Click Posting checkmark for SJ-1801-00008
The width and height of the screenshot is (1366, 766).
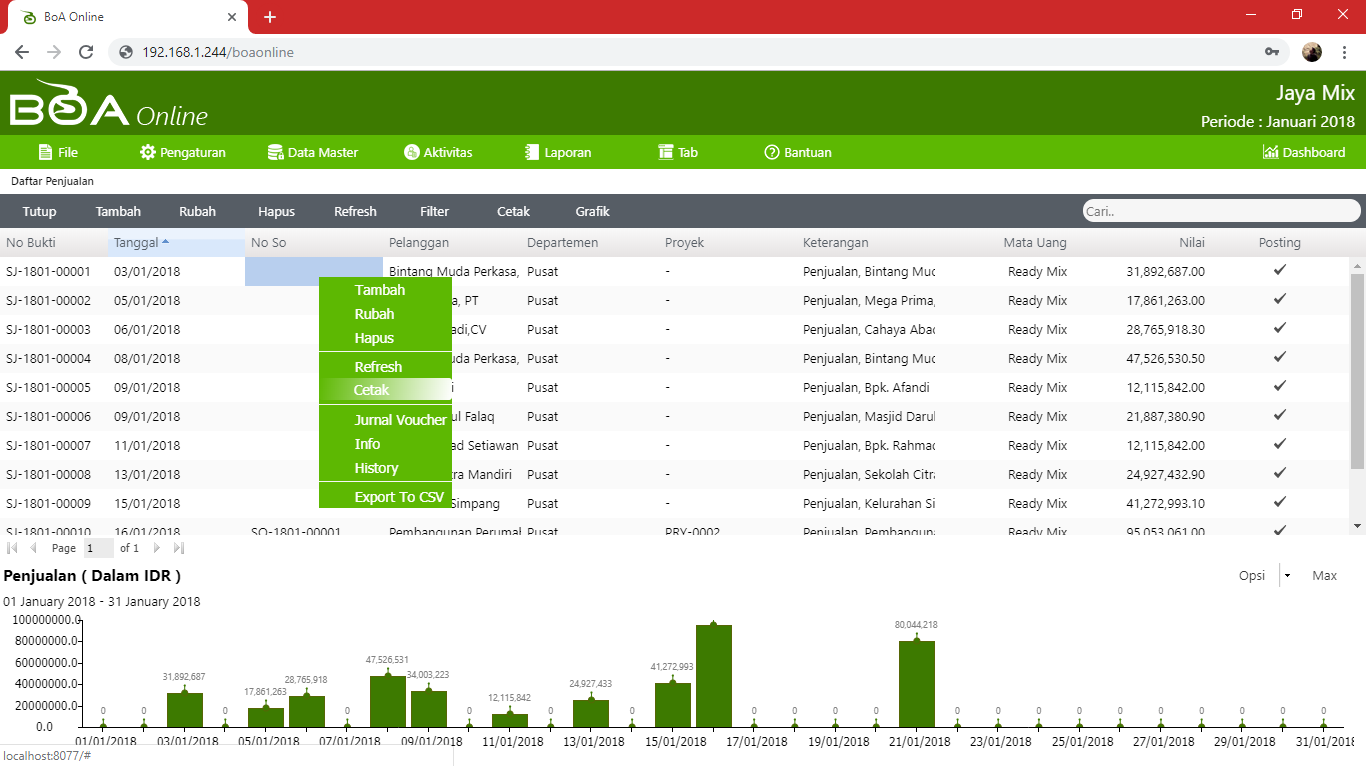tap(1279, 473)
